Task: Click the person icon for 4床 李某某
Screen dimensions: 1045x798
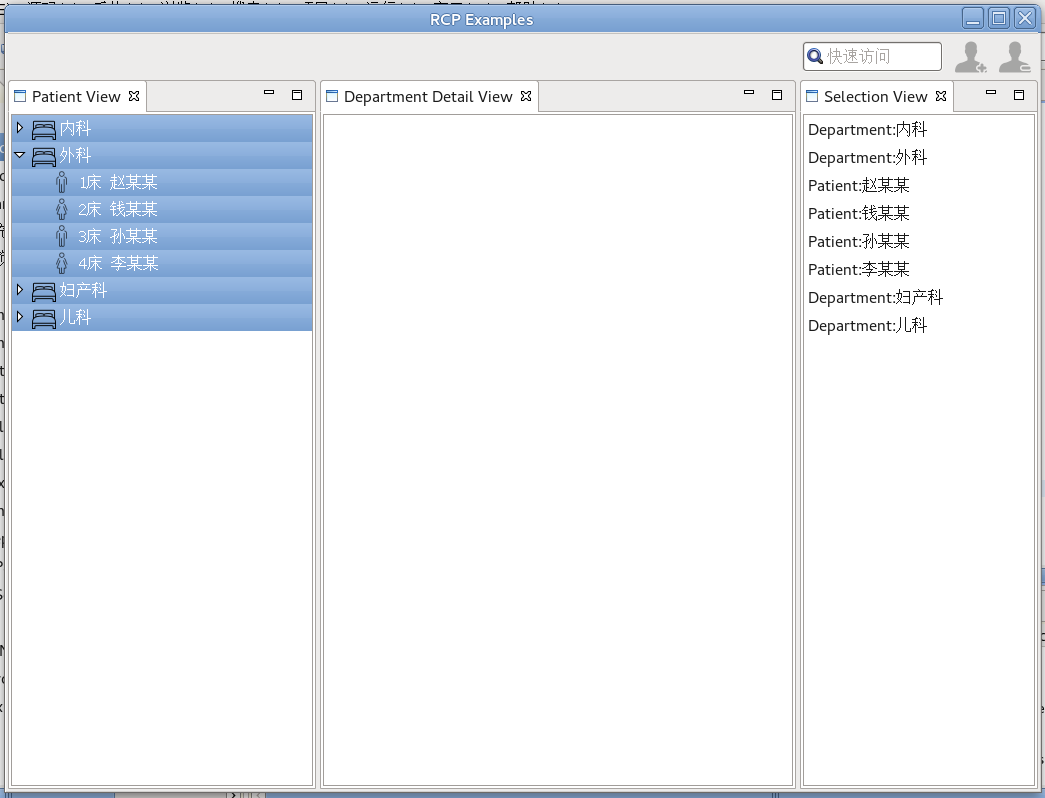Action: tap(62, 263)
